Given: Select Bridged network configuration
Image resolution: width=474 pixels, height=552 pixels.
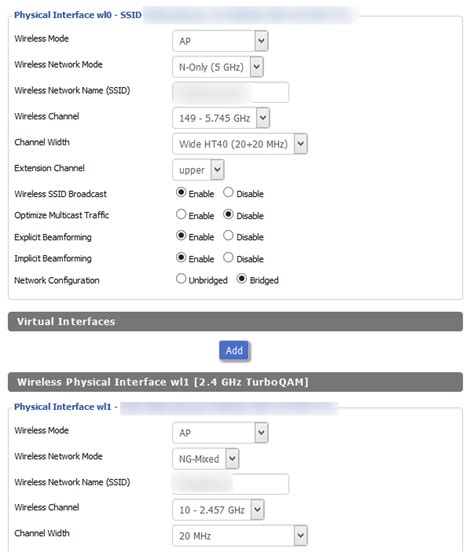Looking at the screenshot, I should (x=242, y=279).
